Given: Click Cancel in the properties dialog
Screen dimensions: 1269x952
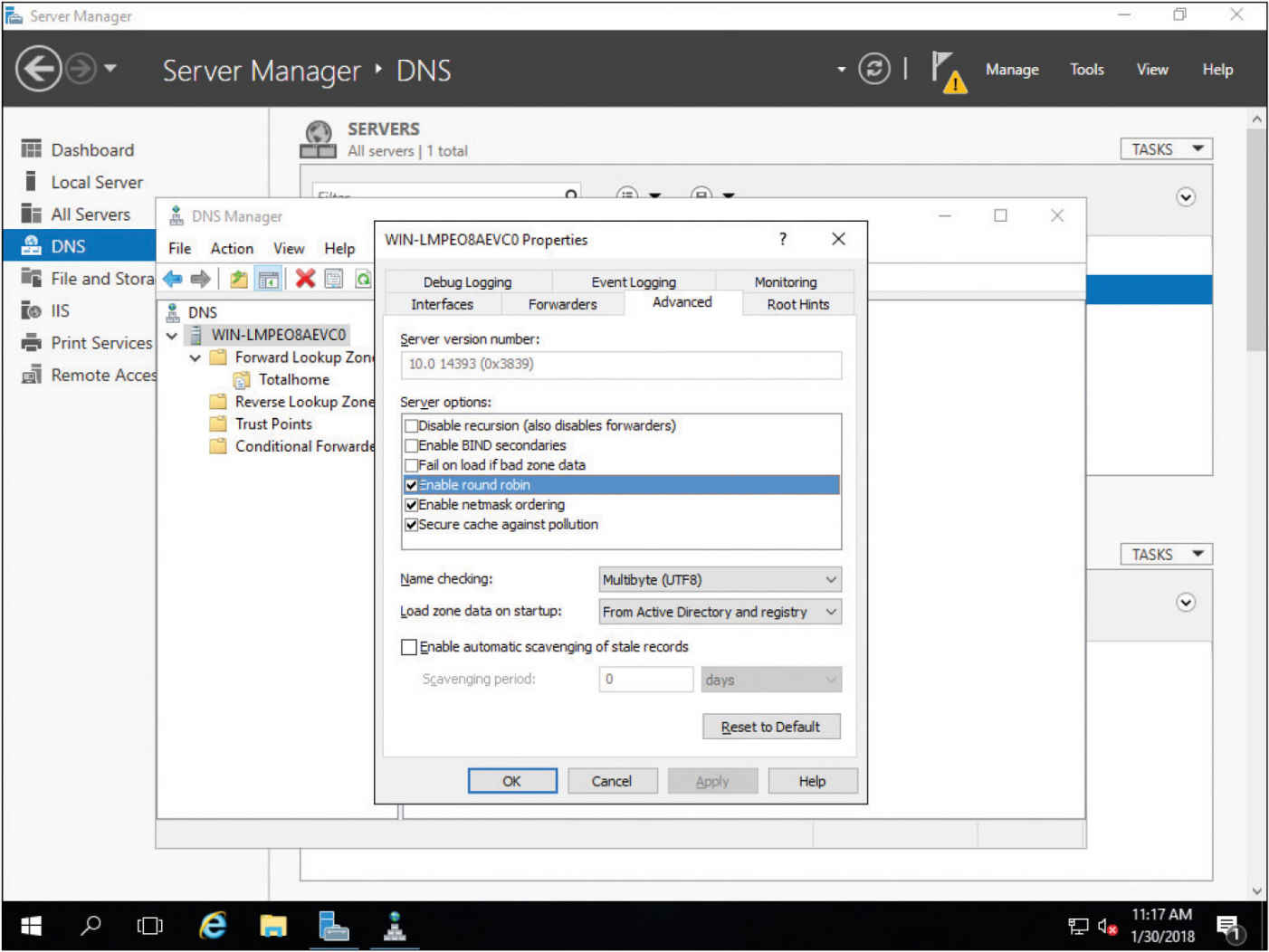Looking at the screenshot, I should pyautogui.click(x=612, y=781).
